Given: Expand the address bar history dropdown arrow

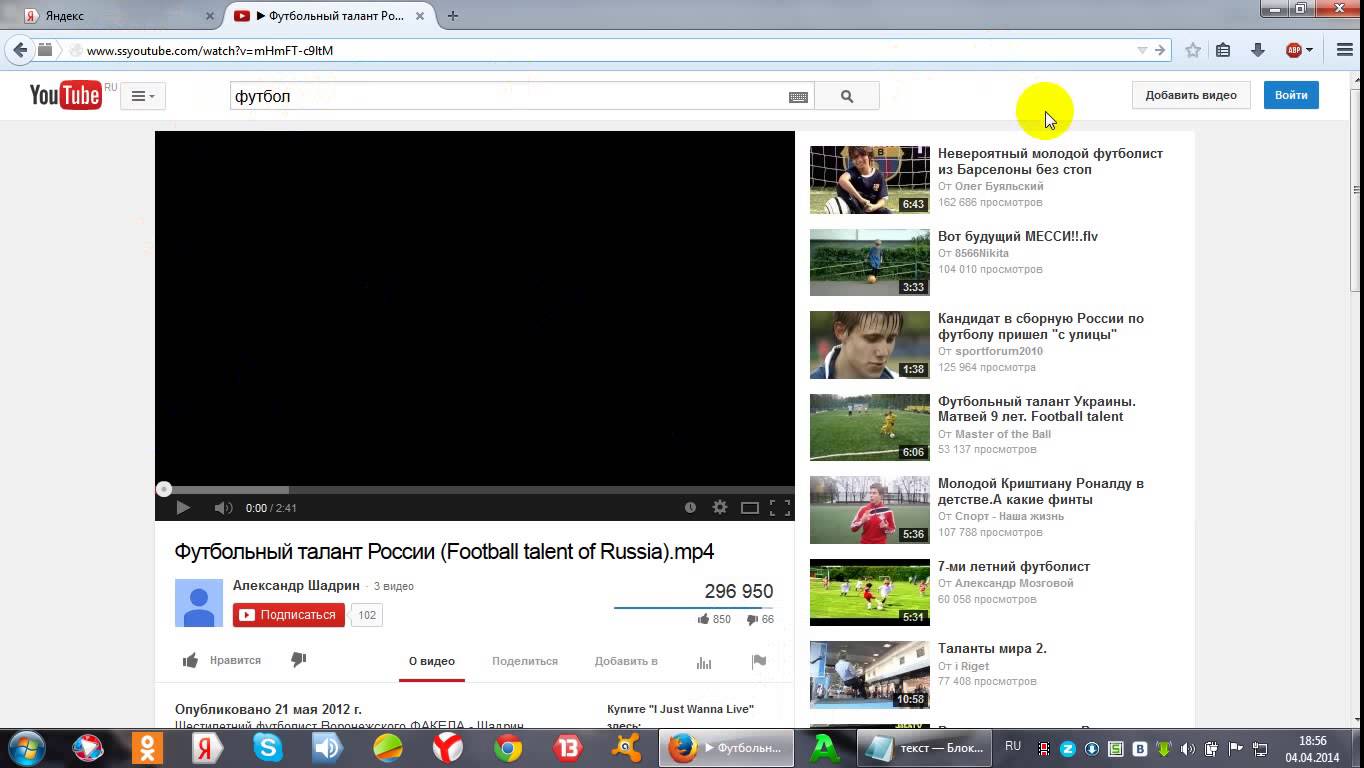Looking at the screenshot, I should [1142, 50].
